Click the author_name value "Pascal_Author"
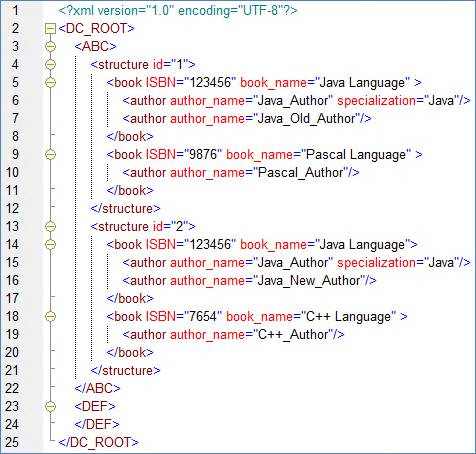The width and height of the screenshot is (476, 454). (x=301, y=173)
